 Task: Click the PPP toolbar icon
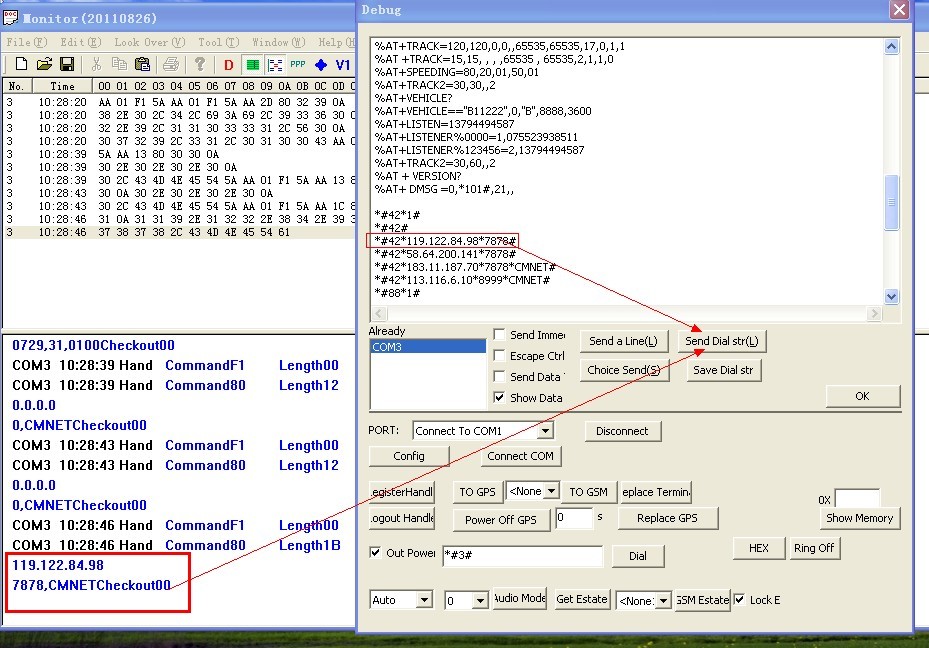tap(297, 65)
